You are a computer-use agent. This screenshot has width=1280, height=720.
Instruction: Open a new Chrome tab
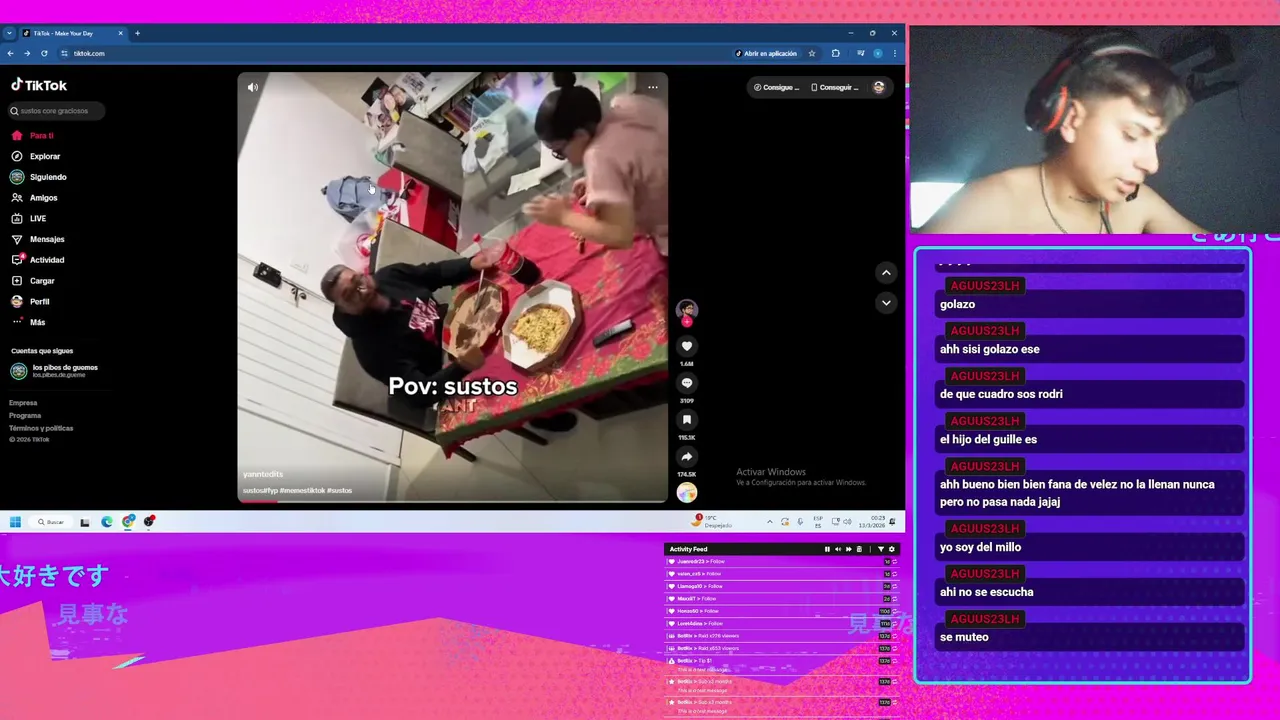coord(137,33)
